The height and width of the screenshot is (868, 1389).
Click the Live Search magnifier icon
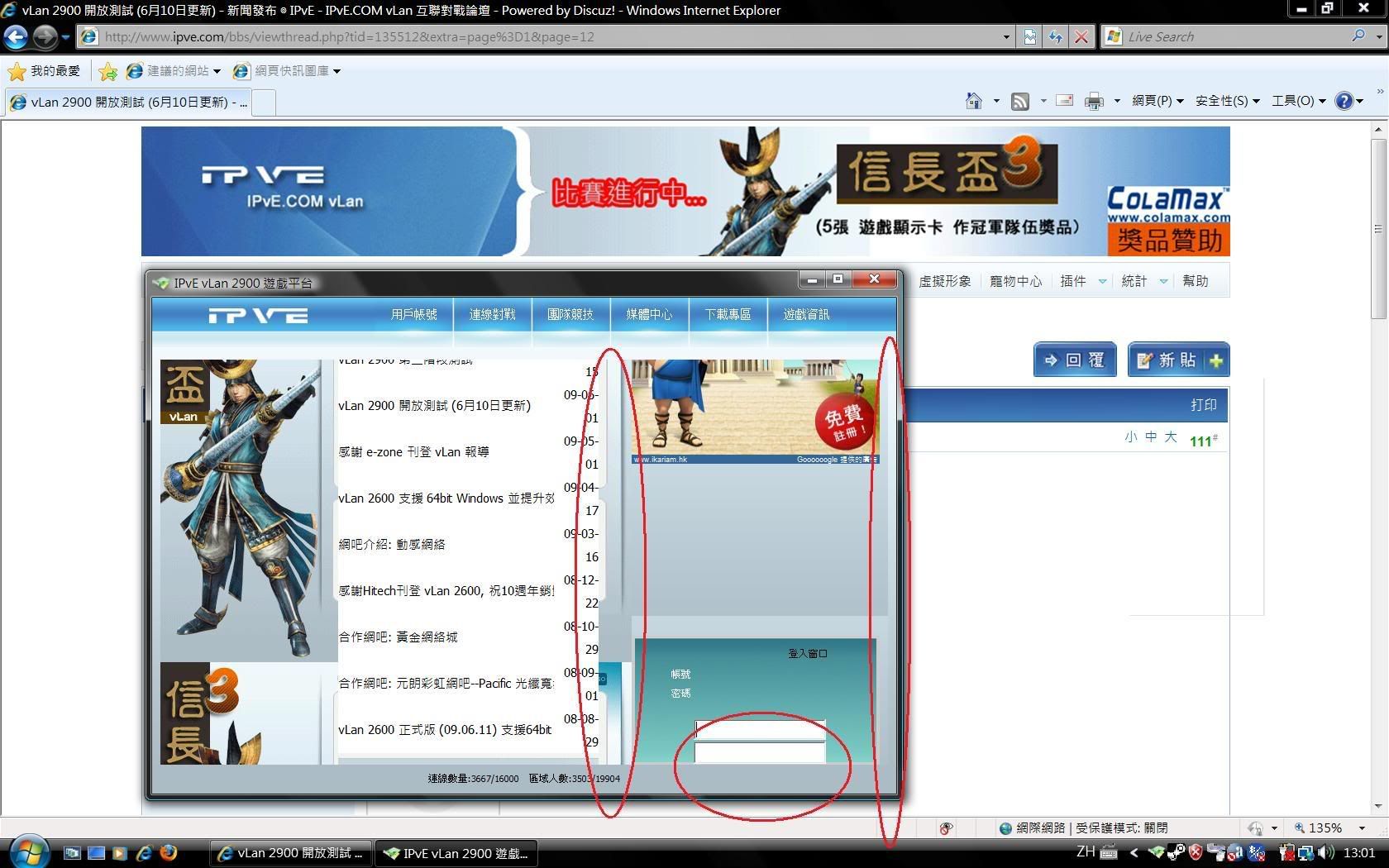click(x=1358, y=36)
